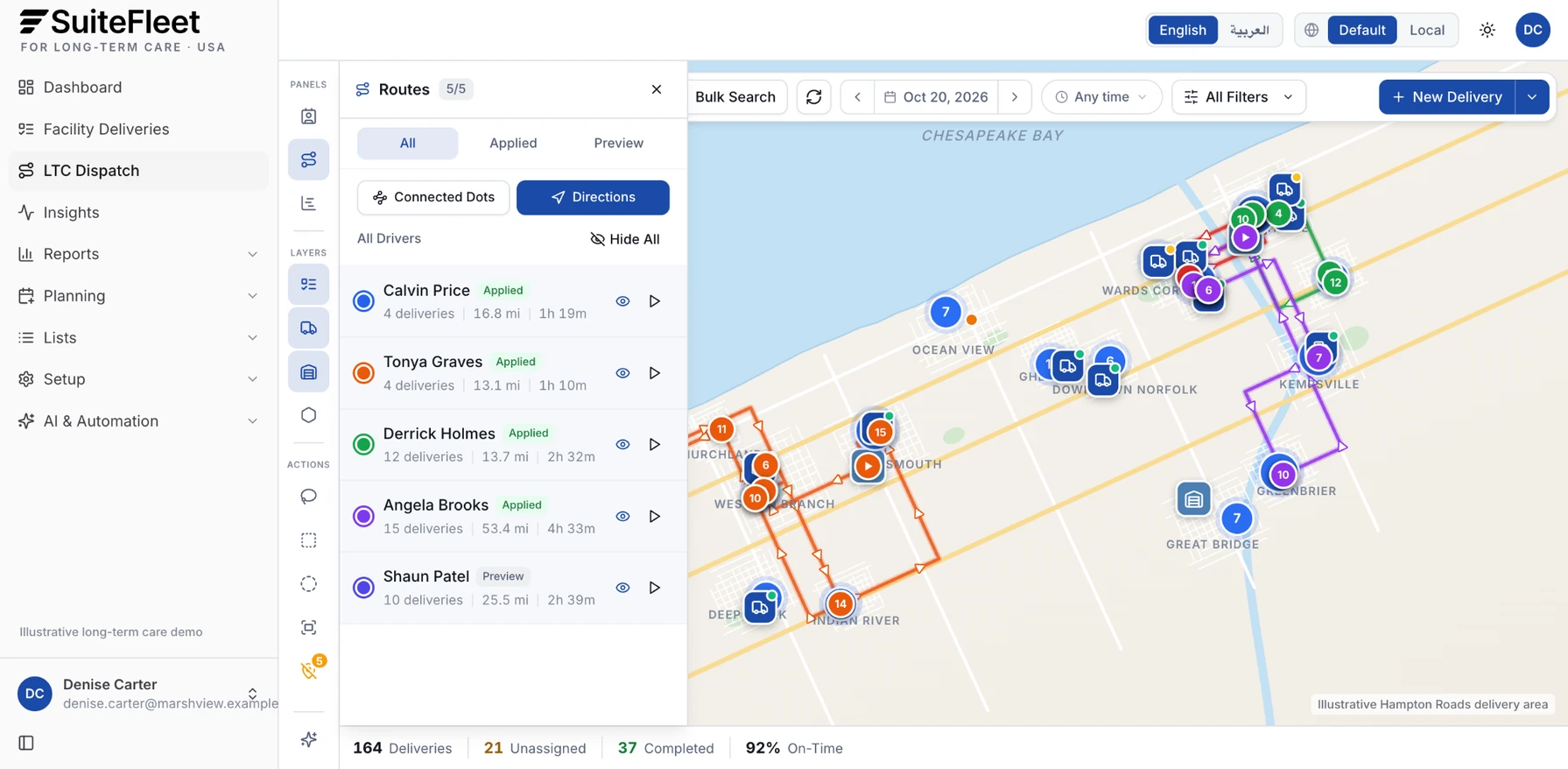Click the New Delivery button

coord(1447,97)
